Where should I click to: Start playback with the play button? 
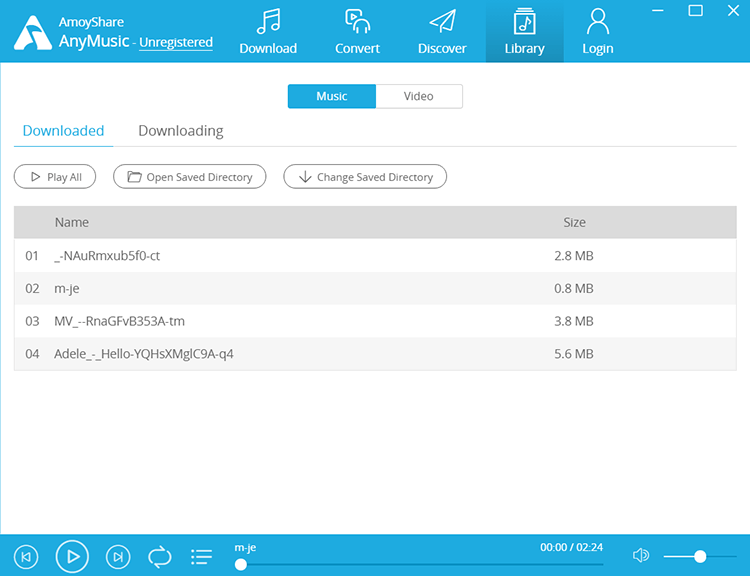72,556
